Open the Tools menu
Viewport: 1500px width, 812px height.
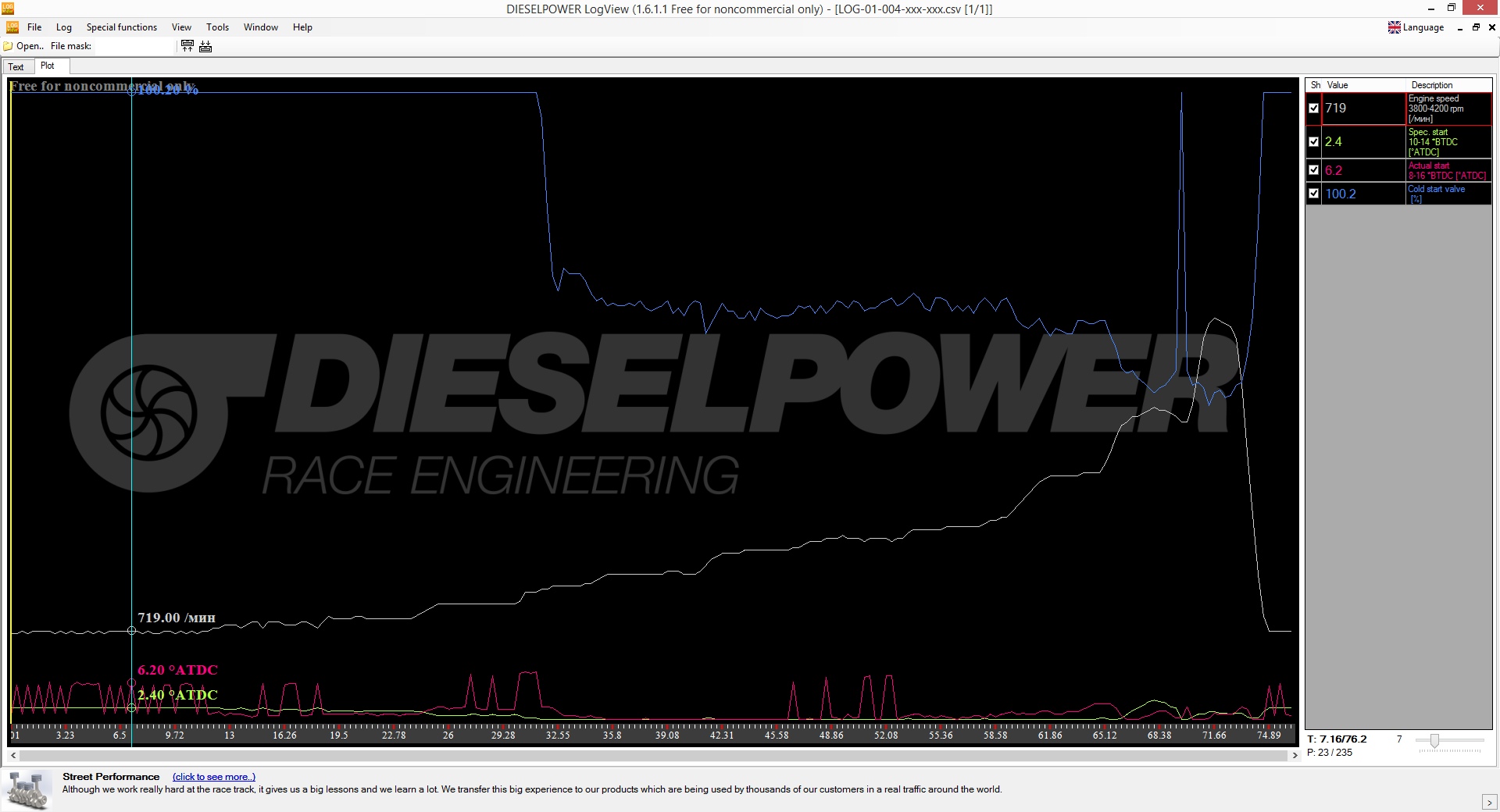click(x=217, y=27)
